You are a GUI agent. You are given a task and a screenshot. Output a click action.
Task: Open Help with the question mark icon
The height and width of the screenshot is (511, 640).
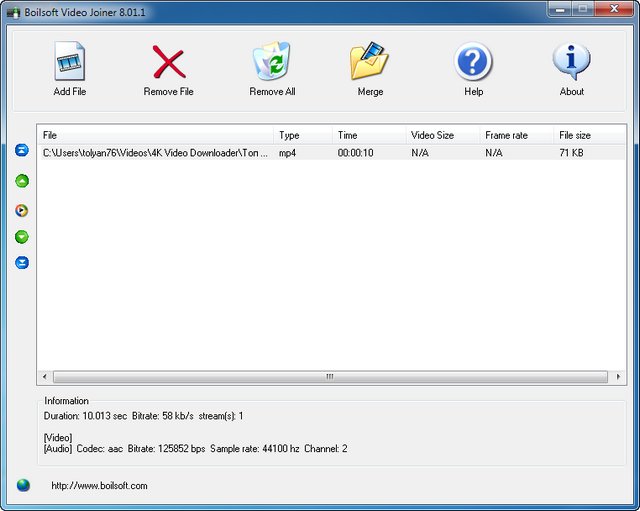[x=473, y=62]
